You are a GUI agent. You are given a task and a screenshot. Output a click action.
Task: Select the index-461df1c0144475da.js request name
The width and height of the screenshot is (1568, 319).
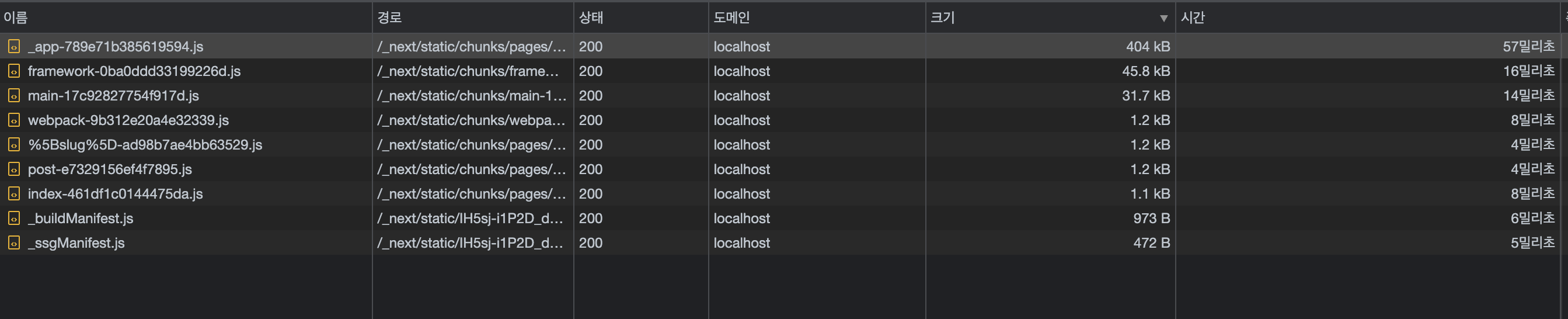pos(115,193)
